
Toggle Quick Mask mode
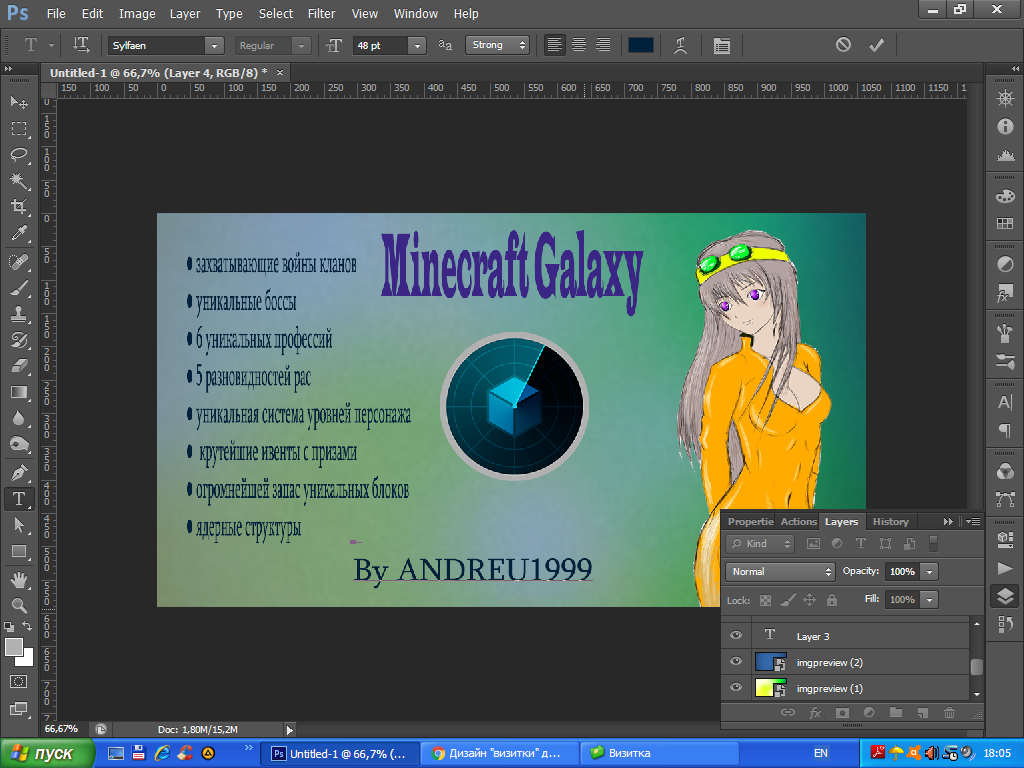19,682
